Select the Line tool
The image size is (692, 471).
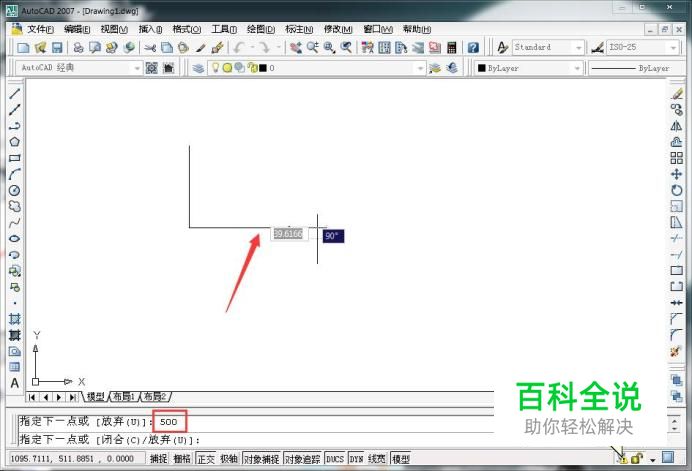(15, 94)
